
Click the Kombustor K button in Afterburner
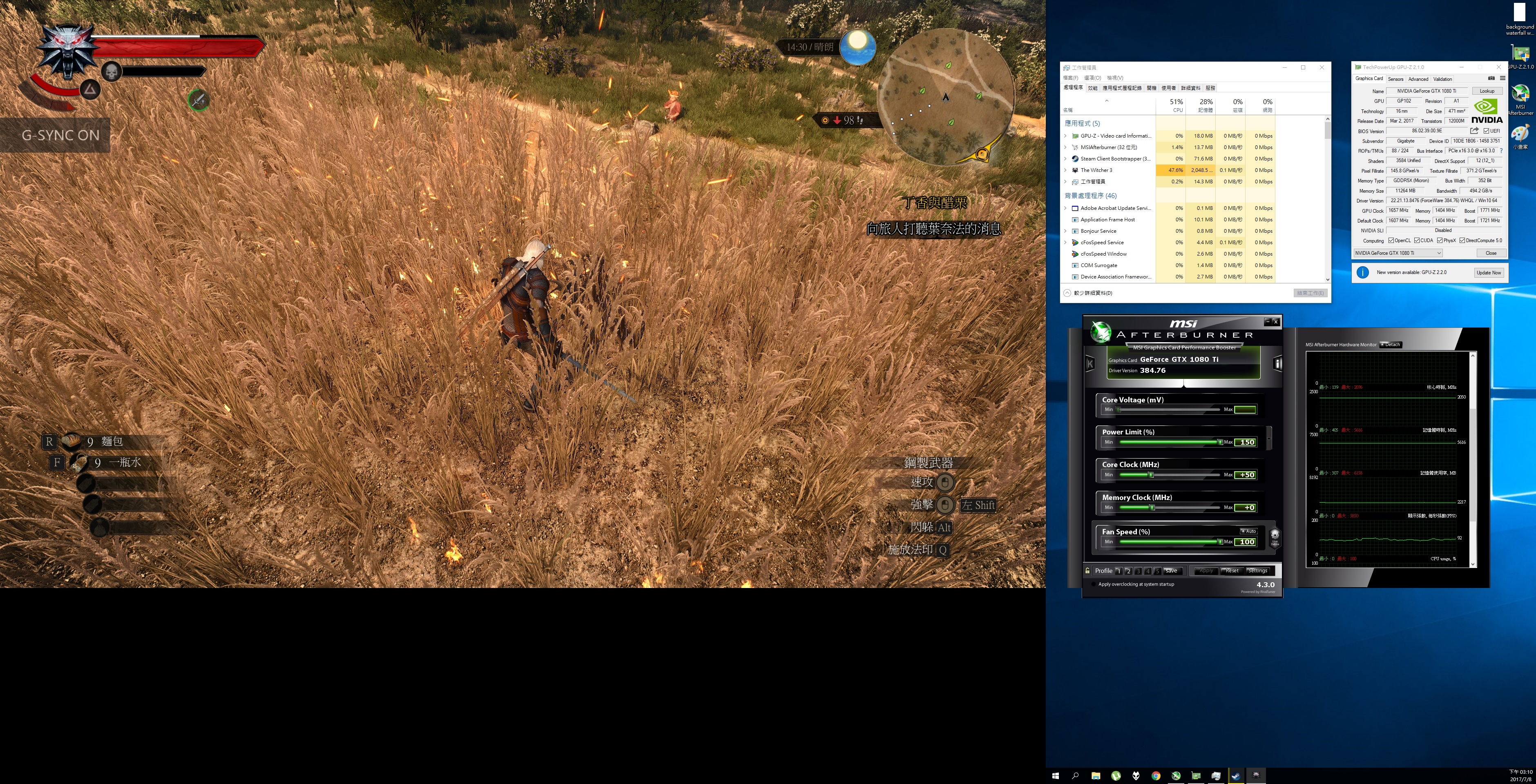1090,363
